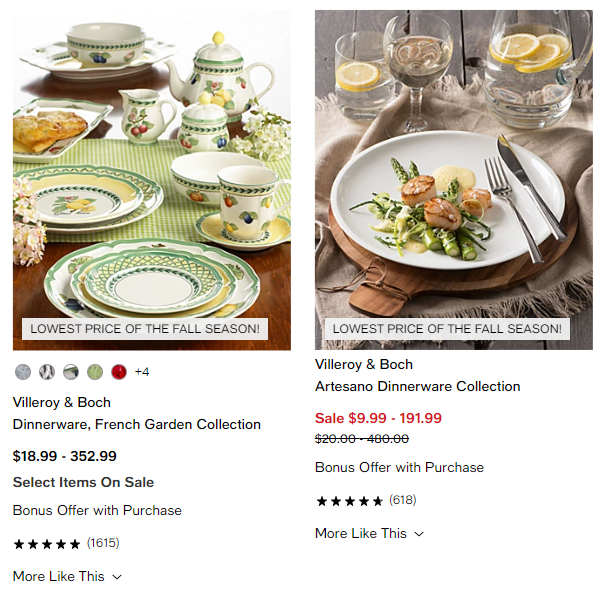The image size is (603, 596).
Task: Click the Dinnerware, French Garden Collection title
Action: tap(137, 424)
